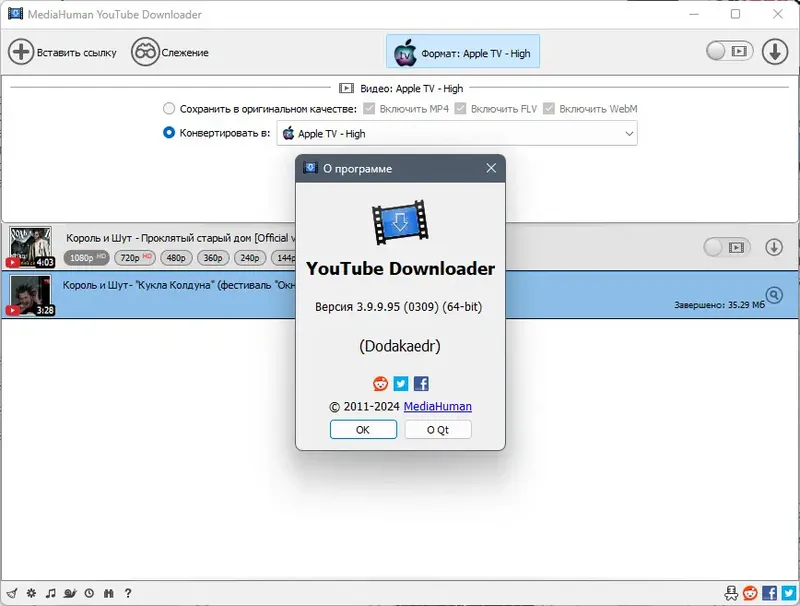
Task: Select the Король и Шут- Кукла Колдуна title
Action: [179, 285]
